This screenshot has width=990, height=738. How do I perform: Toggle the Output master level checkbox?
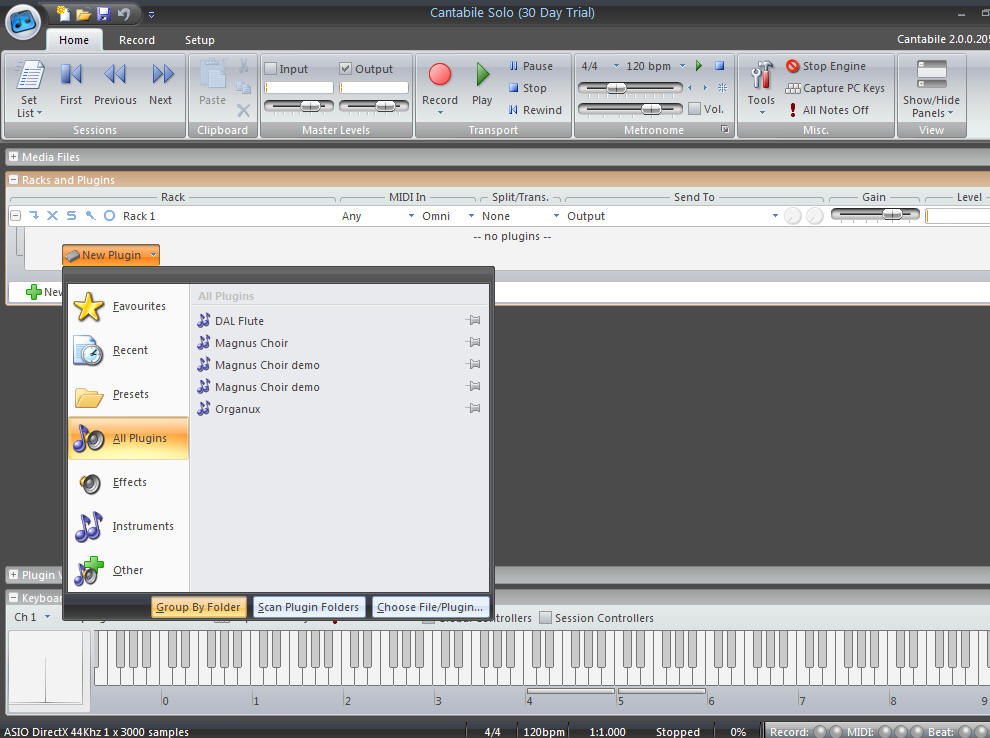pyautogui.click(x=345, y=68)
